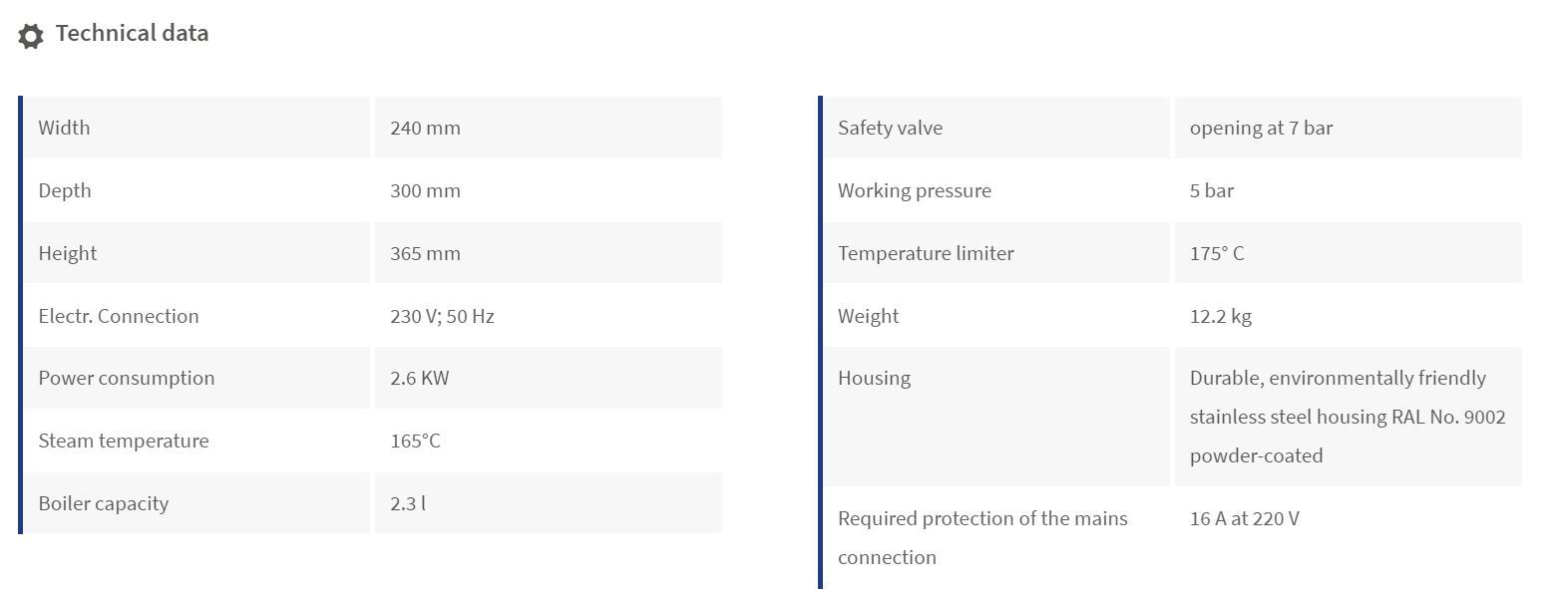Select the 175° C temperature limiter value
Image resolution: width=1568 pixels, height=594 pixels.
click(x=1217, y=253)
